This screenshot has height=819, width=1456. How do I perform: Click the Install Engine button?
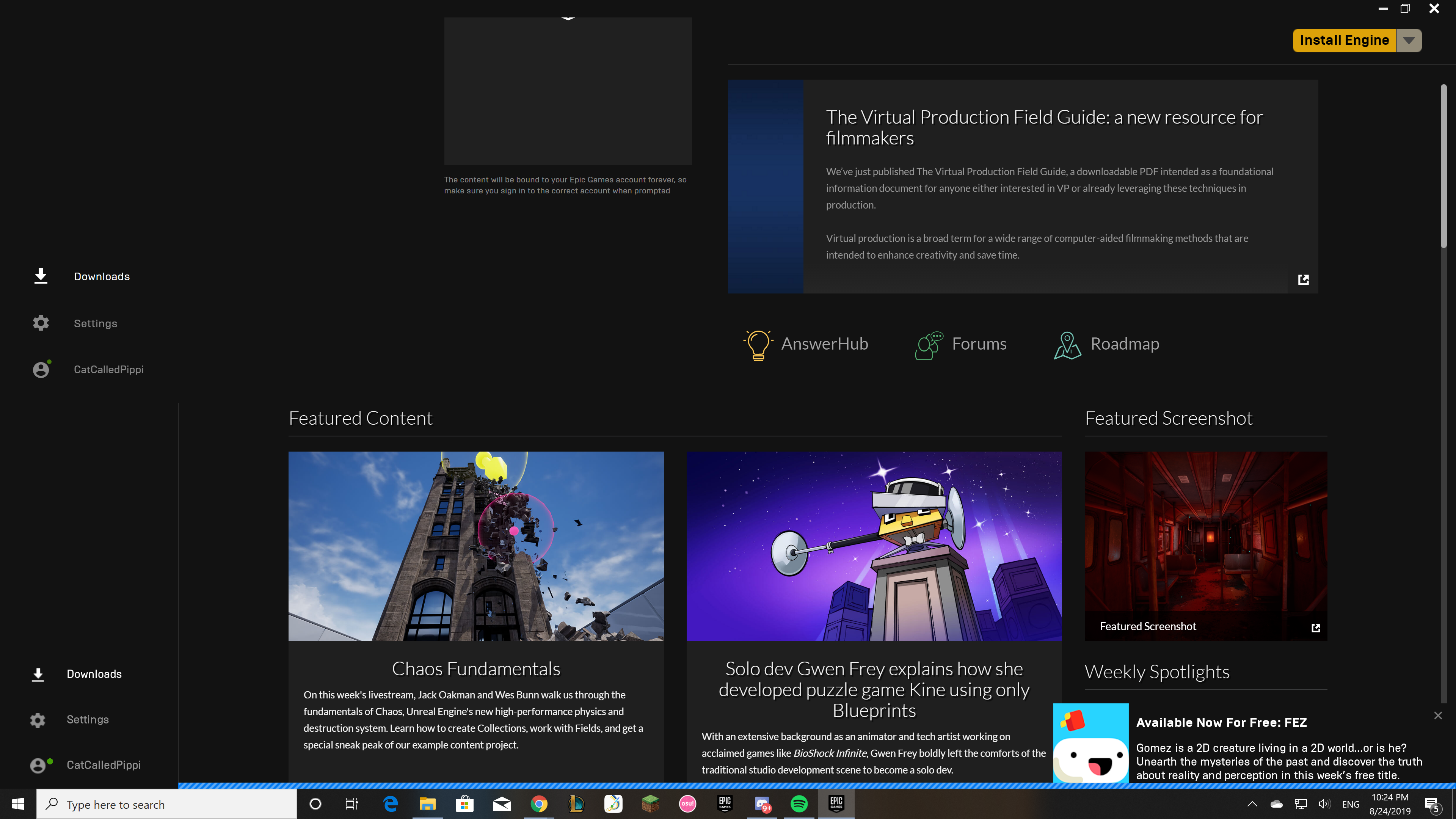click(x=1344, y=40)
